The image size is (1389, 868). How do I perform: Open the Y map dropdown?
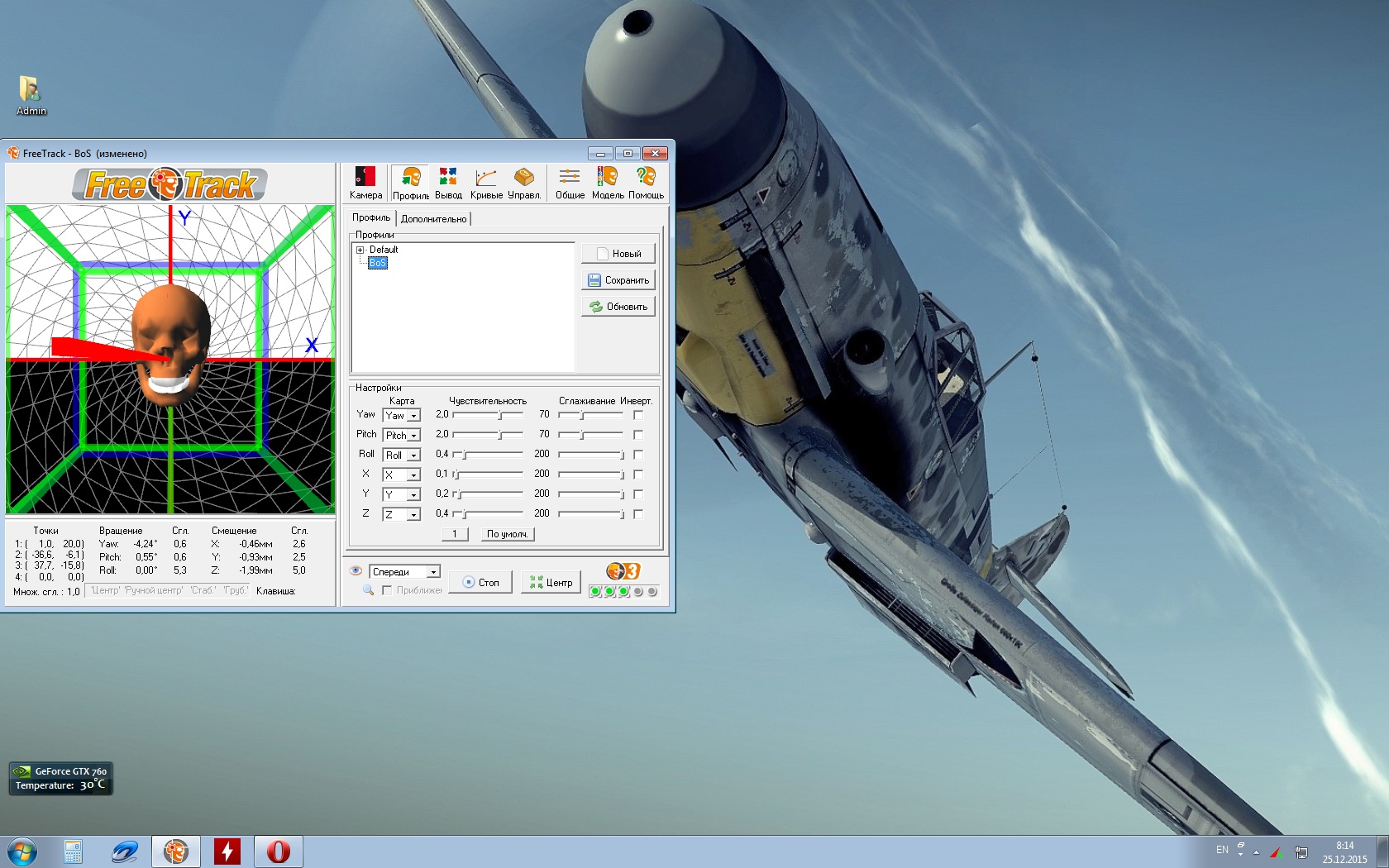[x=402, y=494]
